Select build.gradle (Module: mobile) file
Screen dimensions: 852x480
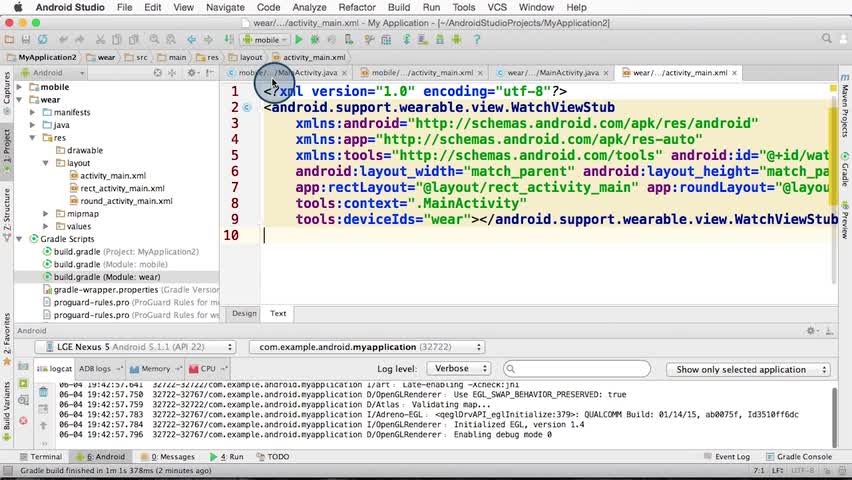[x=110, y=264]
